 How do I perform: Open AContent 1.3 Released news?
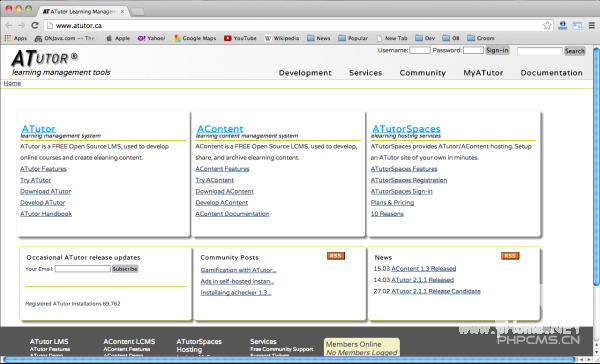point(424,269)
